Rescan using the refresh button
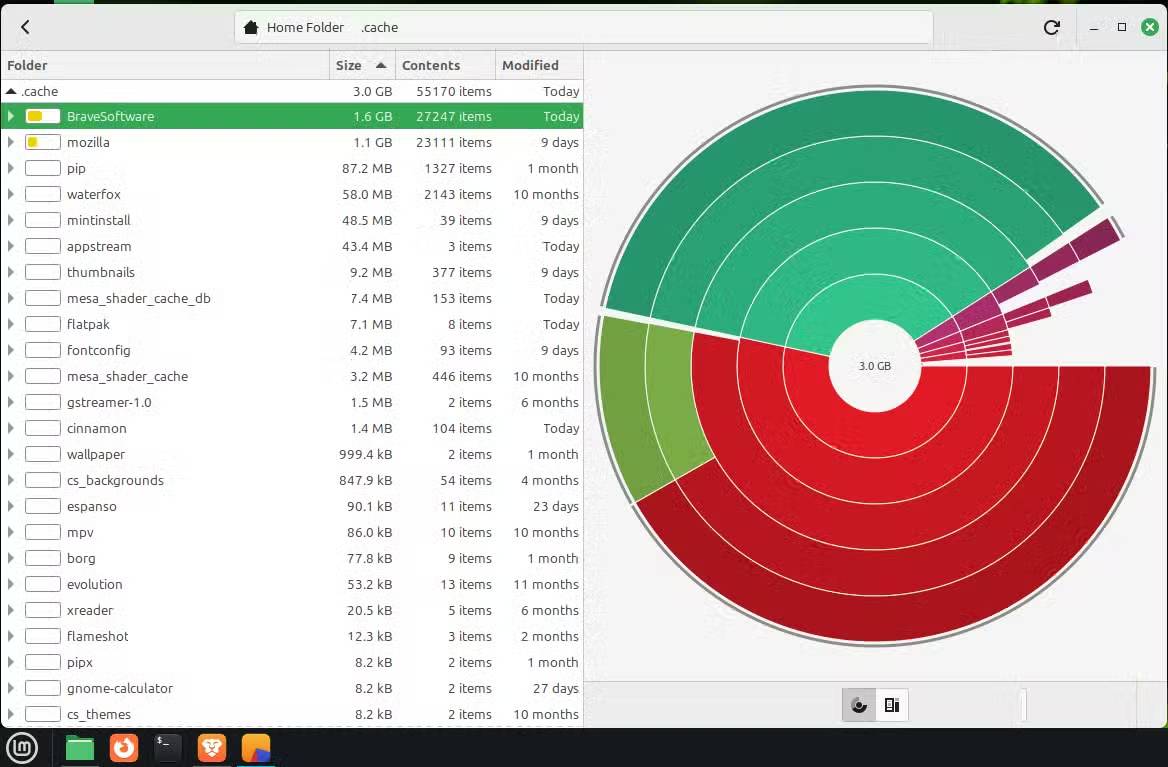1168x767 pixels. coord(1051,28)
